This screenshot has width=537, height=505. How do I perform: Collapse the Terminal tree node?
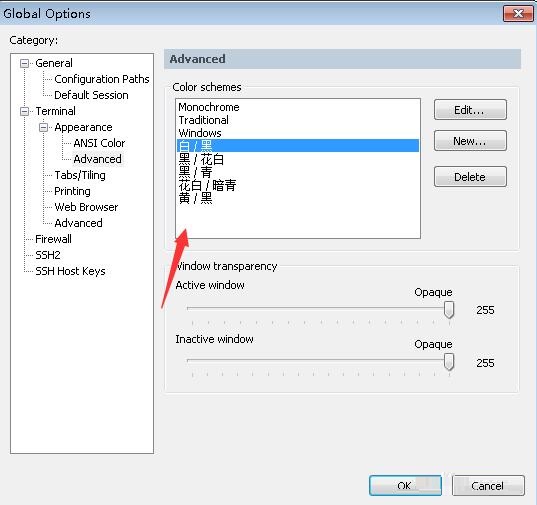tap(24, 111)
